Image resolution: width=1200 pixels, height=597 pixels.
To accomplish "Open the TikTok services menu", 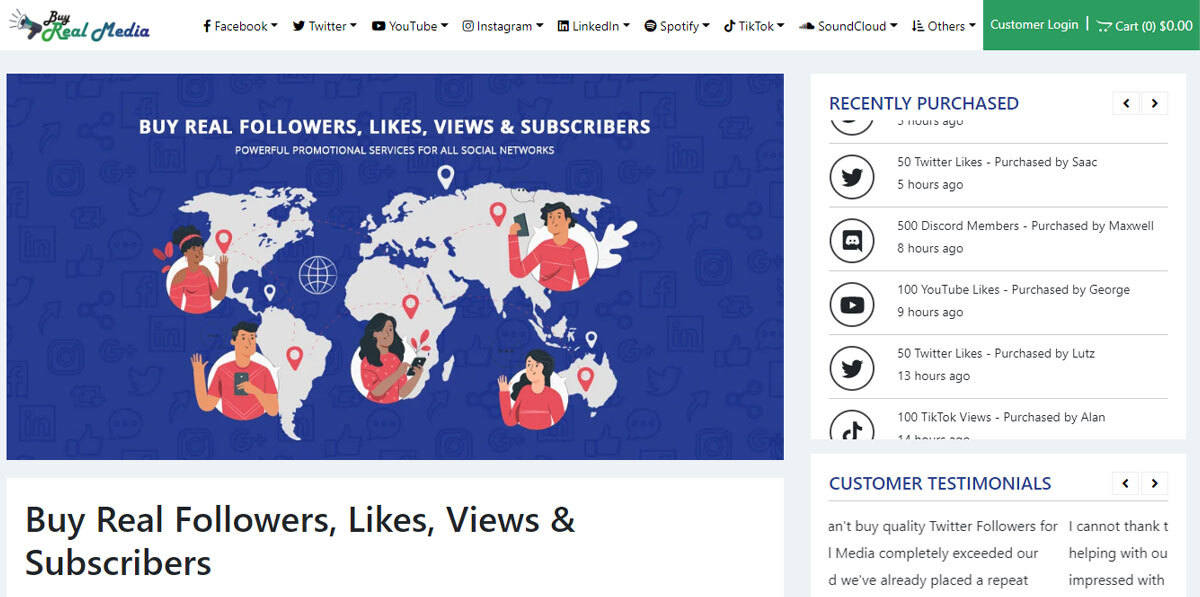I will pyautogui.click(x=753, y=26).
